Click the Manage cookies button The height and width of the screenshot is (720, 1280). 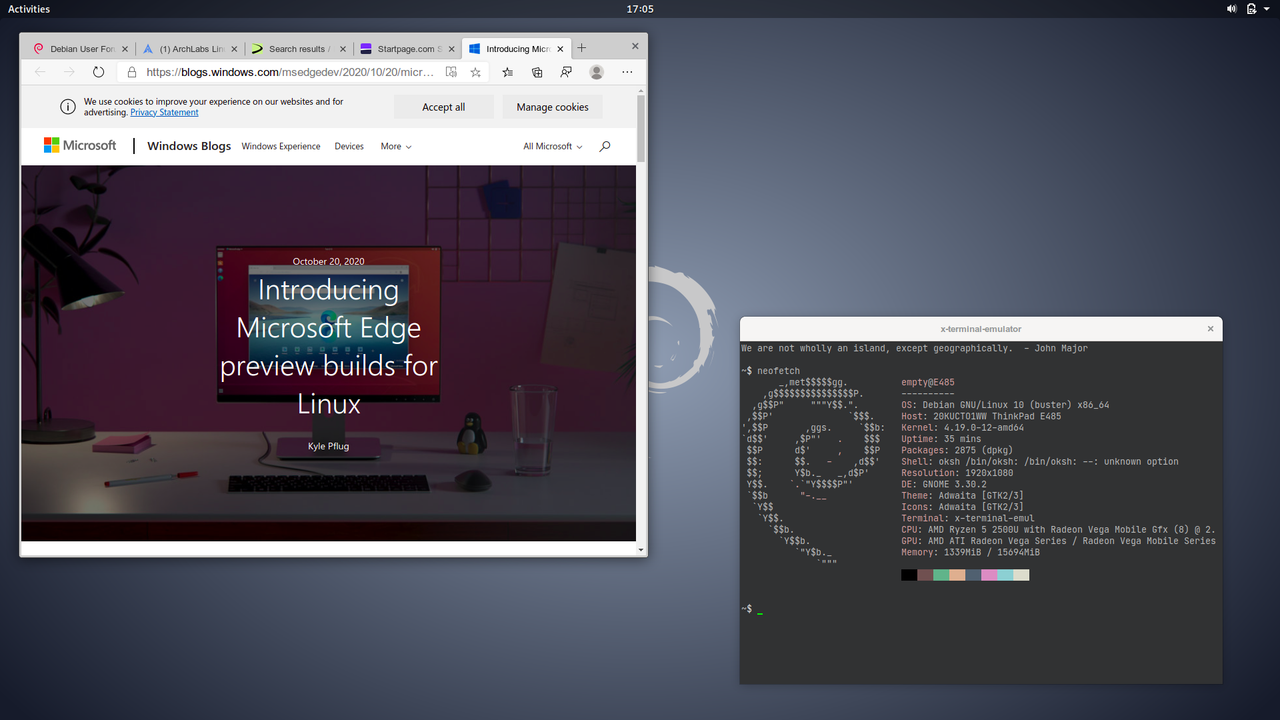(x=552, y=107)
